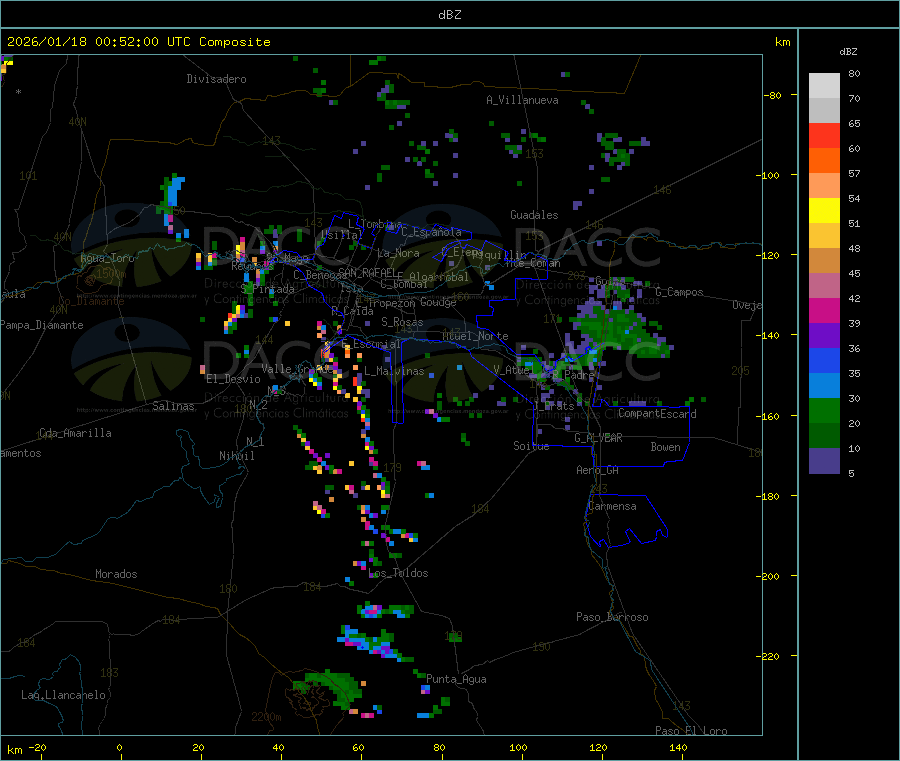
Task: Click the SAN_RAFAEL city label
Action: (367, 272)
